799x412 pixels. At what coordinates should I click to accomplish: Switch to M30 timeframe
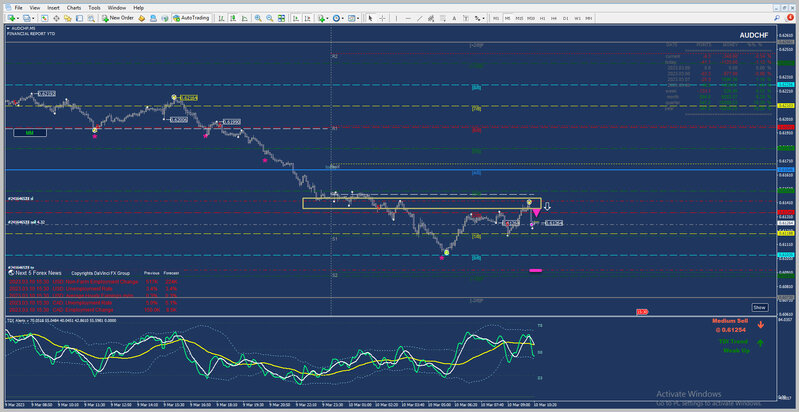[x=530, y=18]
